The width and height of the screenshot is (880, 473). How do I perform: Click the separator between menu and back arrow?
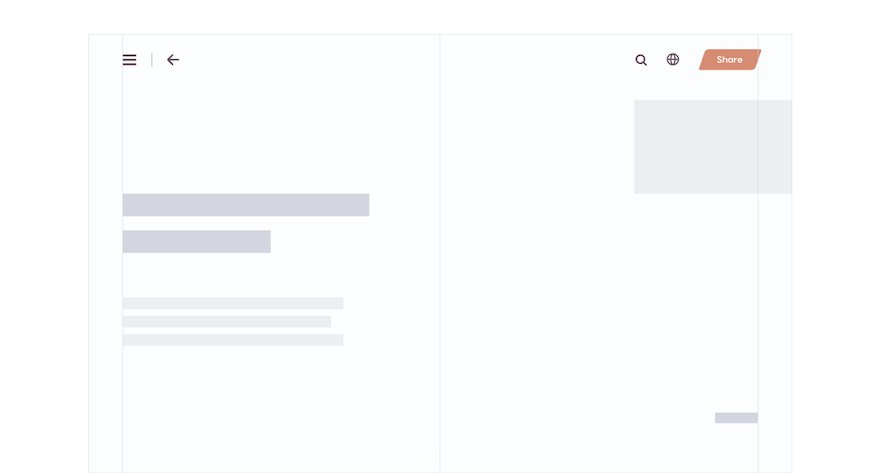tap(152, 60)
